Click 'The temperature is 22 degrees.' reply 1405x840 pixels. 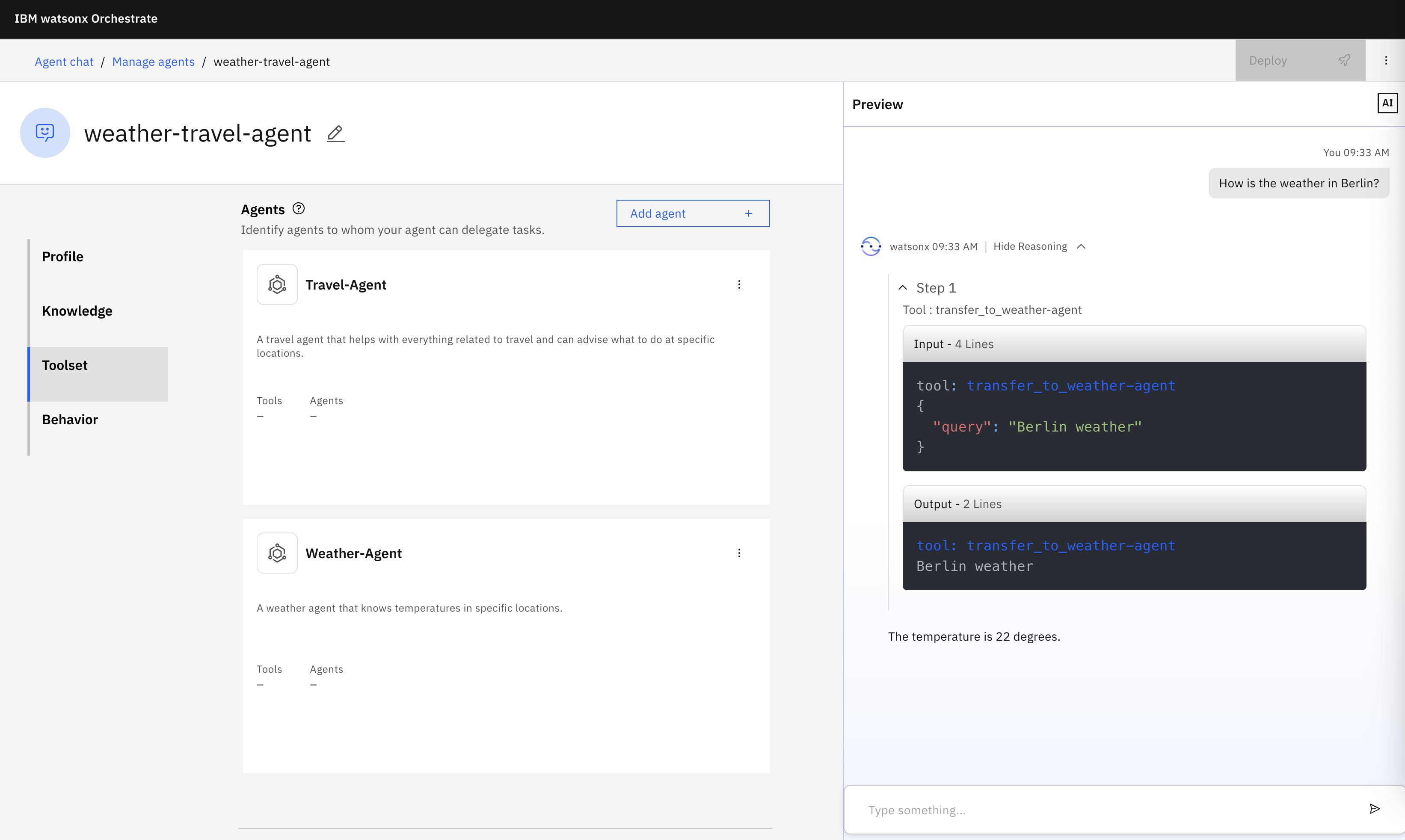coord(974,636)
